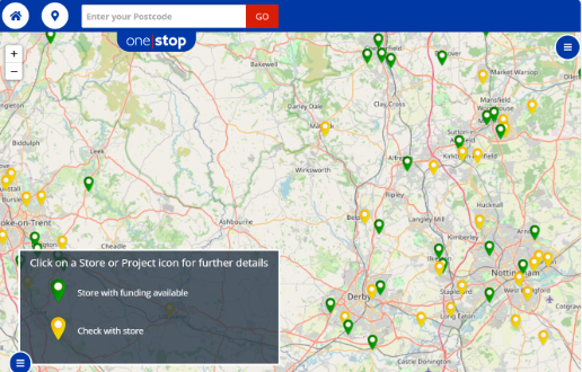
Task: Select the yellow pin at West Bridgford
Action: 527,293
